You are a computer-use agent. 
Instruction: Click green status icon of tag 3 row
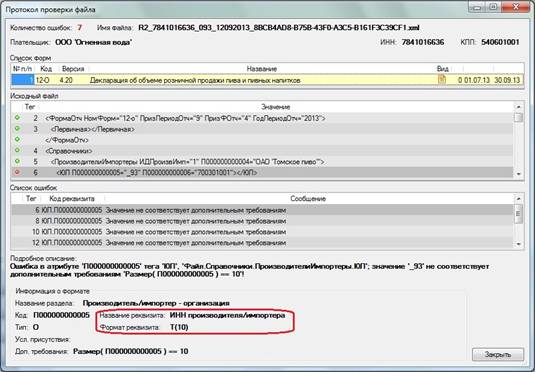point(17,129)
